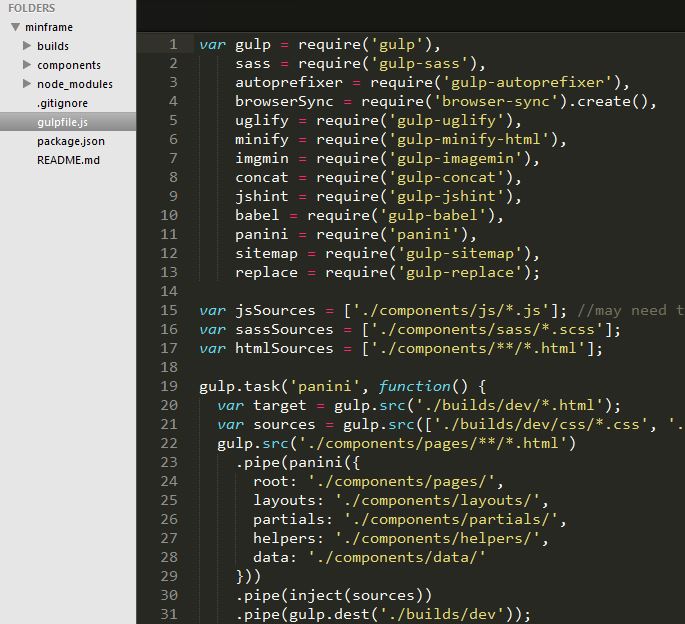Click line number 1 in gutter

click(173, 44)
